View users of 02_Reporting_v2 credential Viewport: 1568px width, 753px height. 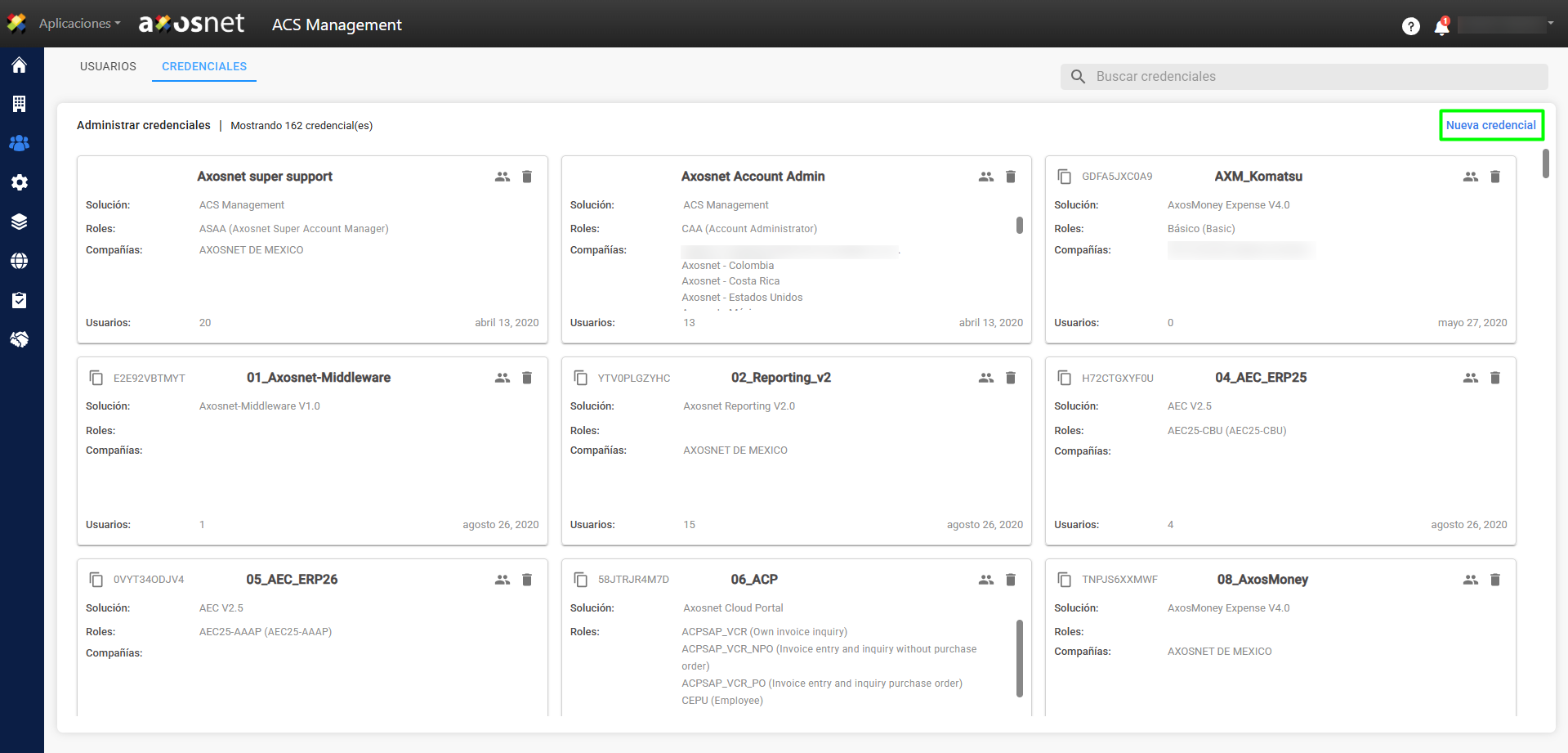click(x=986, y=378)
